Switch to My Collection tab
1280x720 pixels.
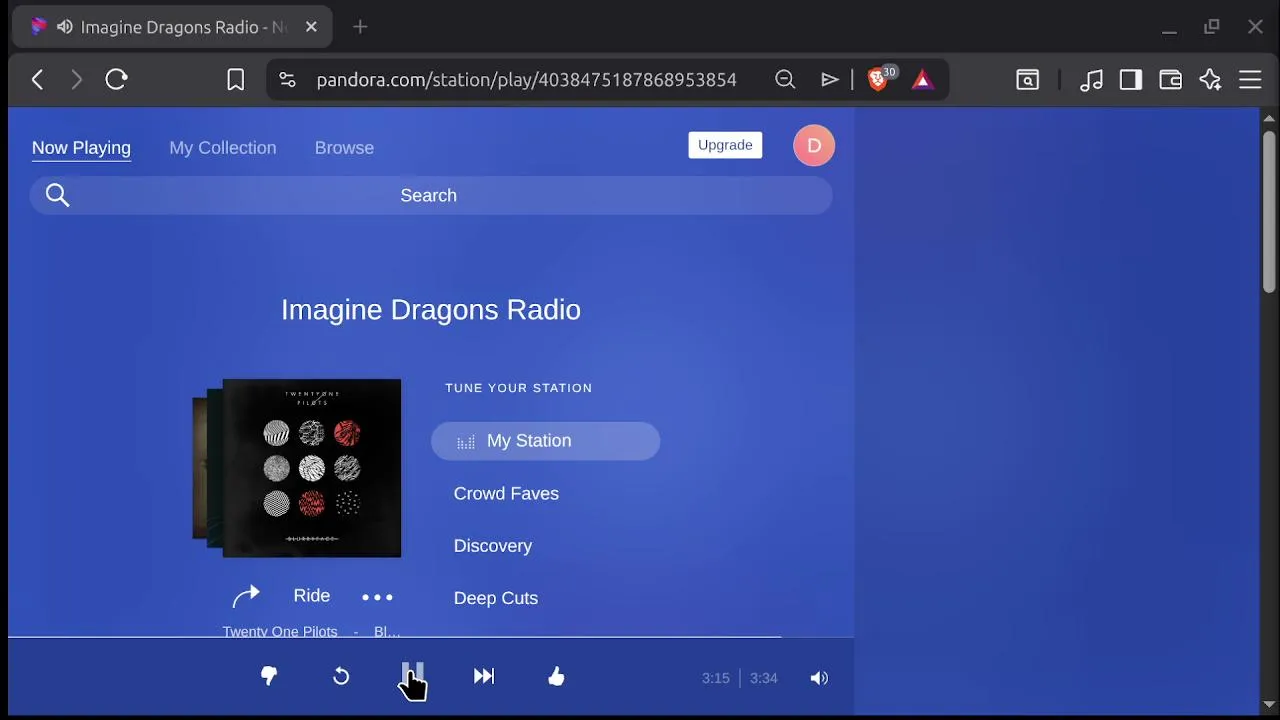[222, 148]
